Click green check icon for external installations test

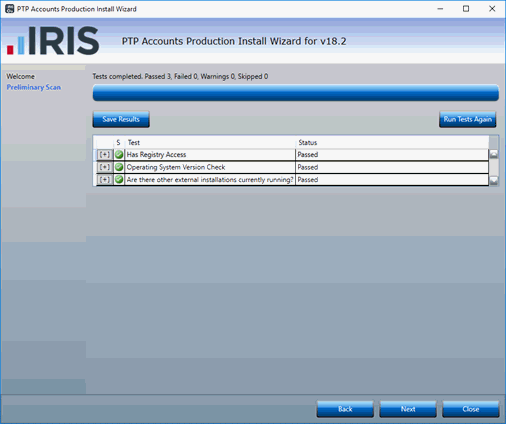pos(119,180)
